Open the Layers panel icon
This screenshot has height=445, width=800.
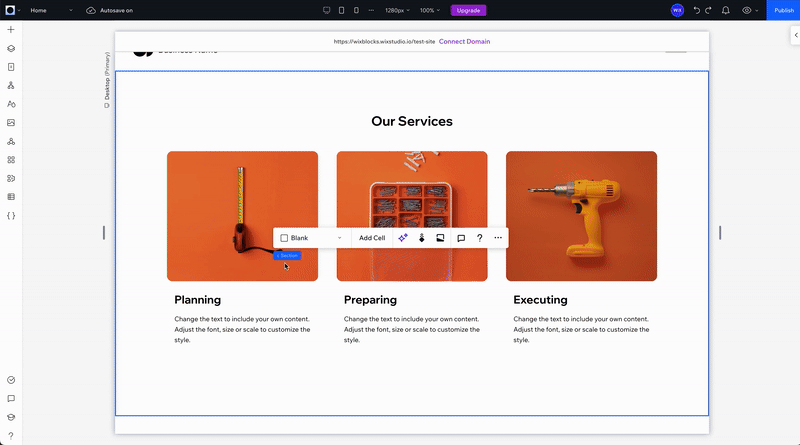click(x=11, y=48)
